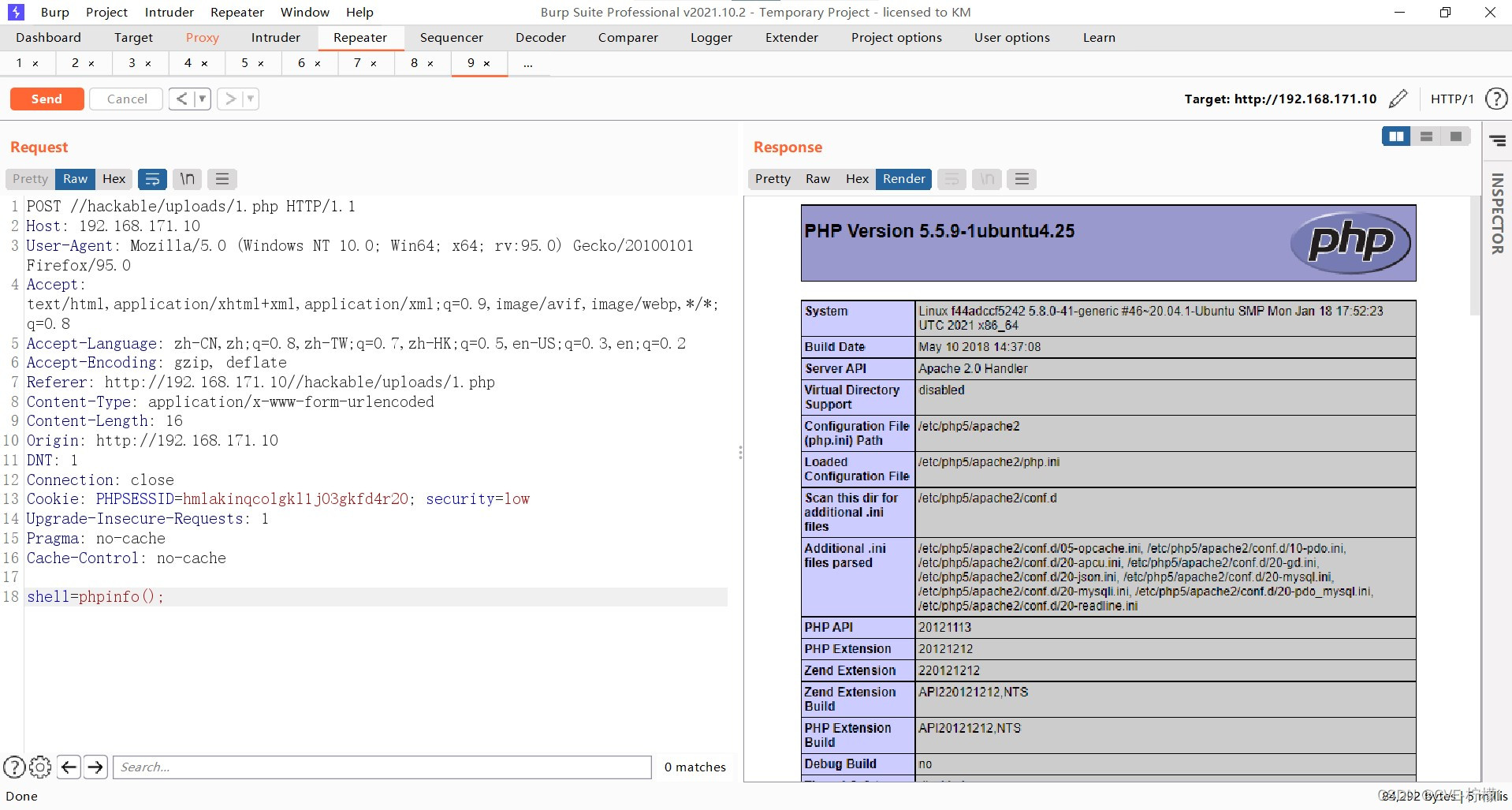The width and height of the screenshot is (1512, 810).
Task: Select Repeater request tab 1
Action: 20,63
